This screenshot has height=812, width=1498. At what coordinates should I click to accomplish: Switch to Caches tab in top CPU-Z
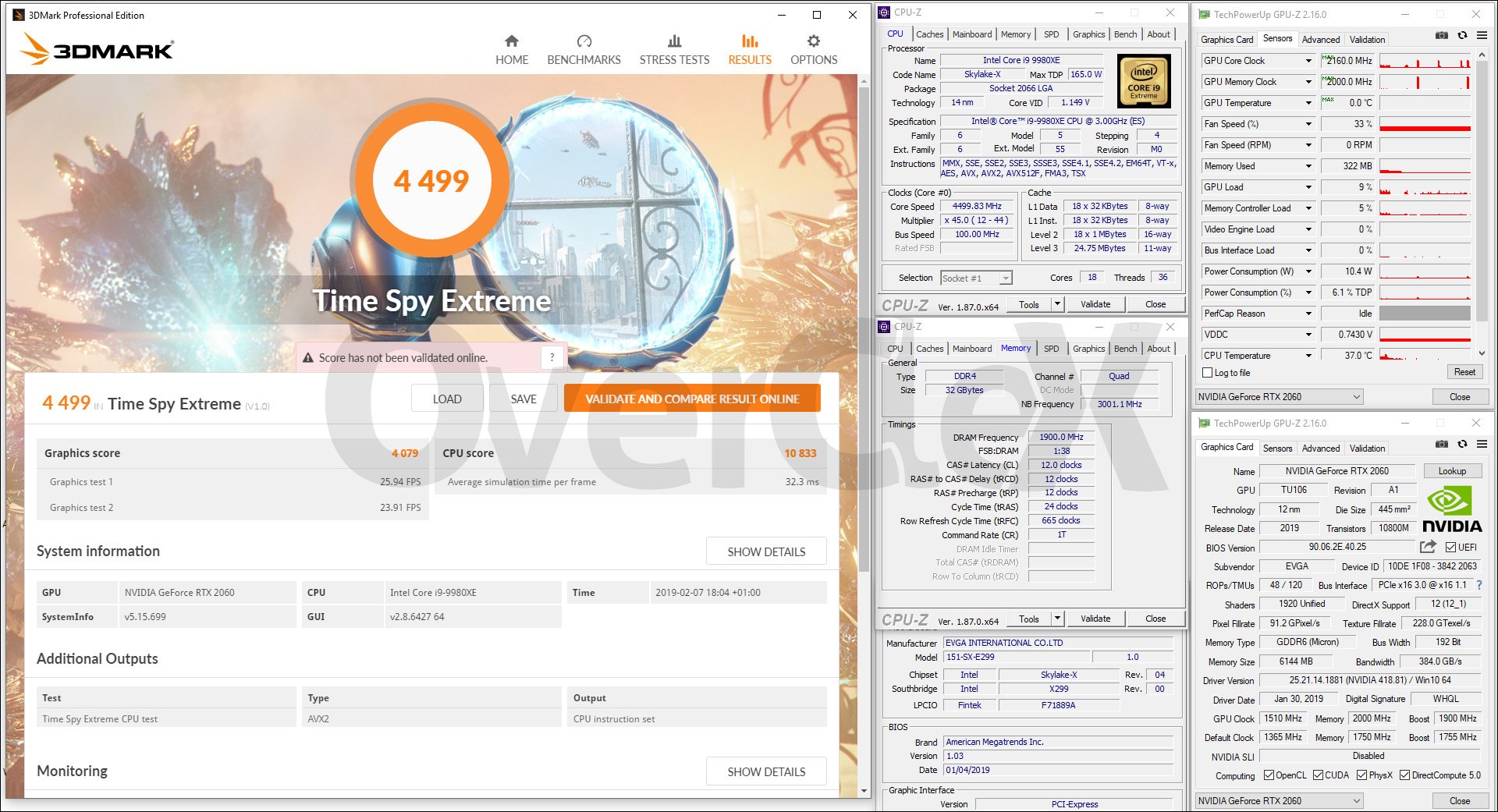(929, 34)
